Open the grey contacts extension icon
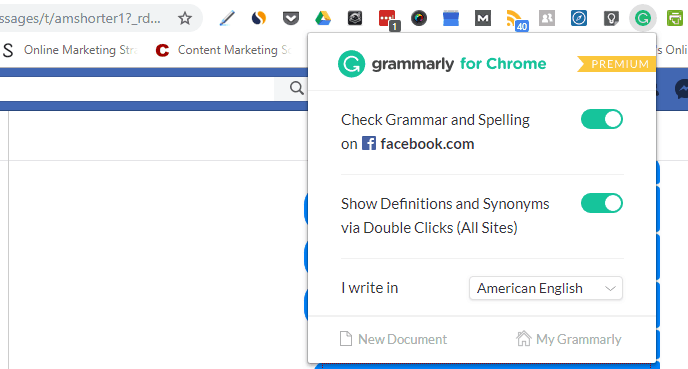Image resolution: width=688 pixels, height=369 pixels. tap(547, 18)
